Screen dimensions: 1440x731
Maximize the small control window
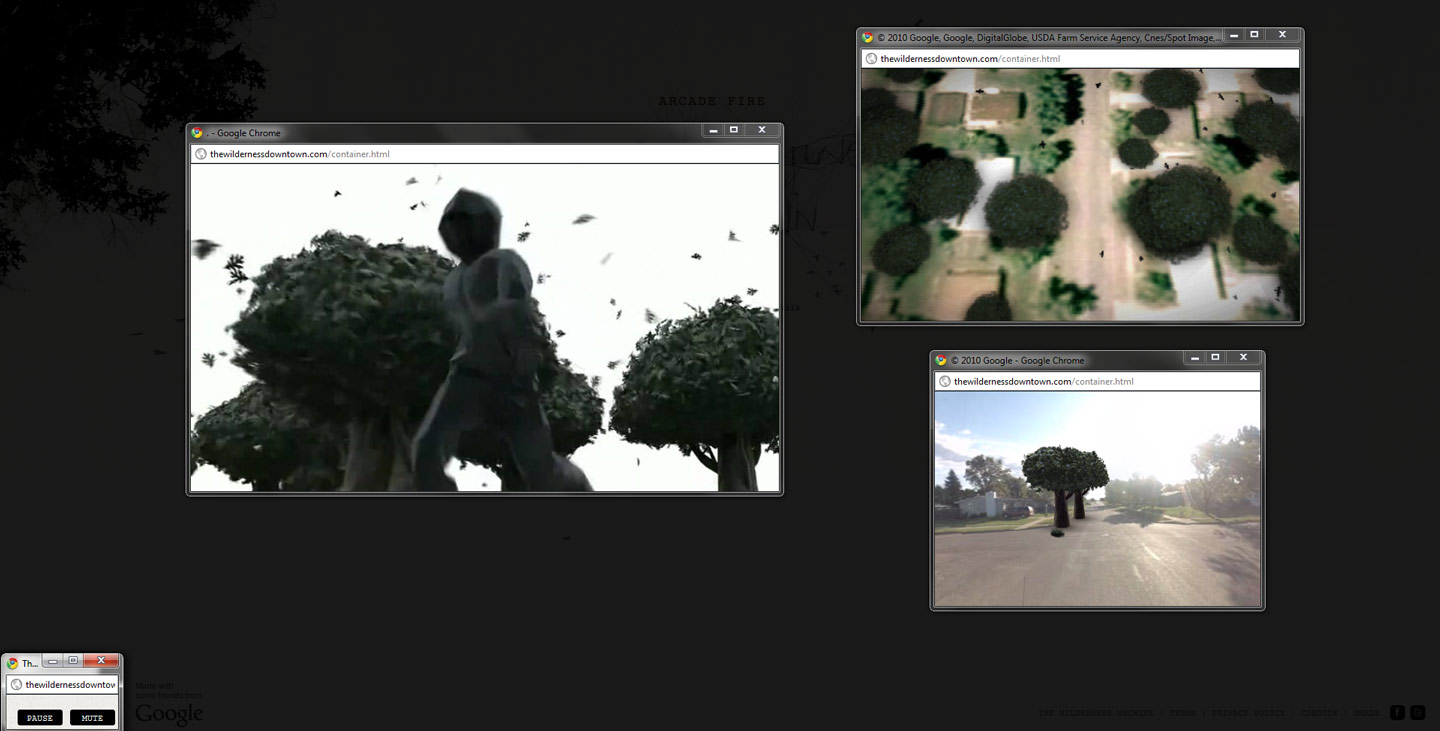pos(73,661)
